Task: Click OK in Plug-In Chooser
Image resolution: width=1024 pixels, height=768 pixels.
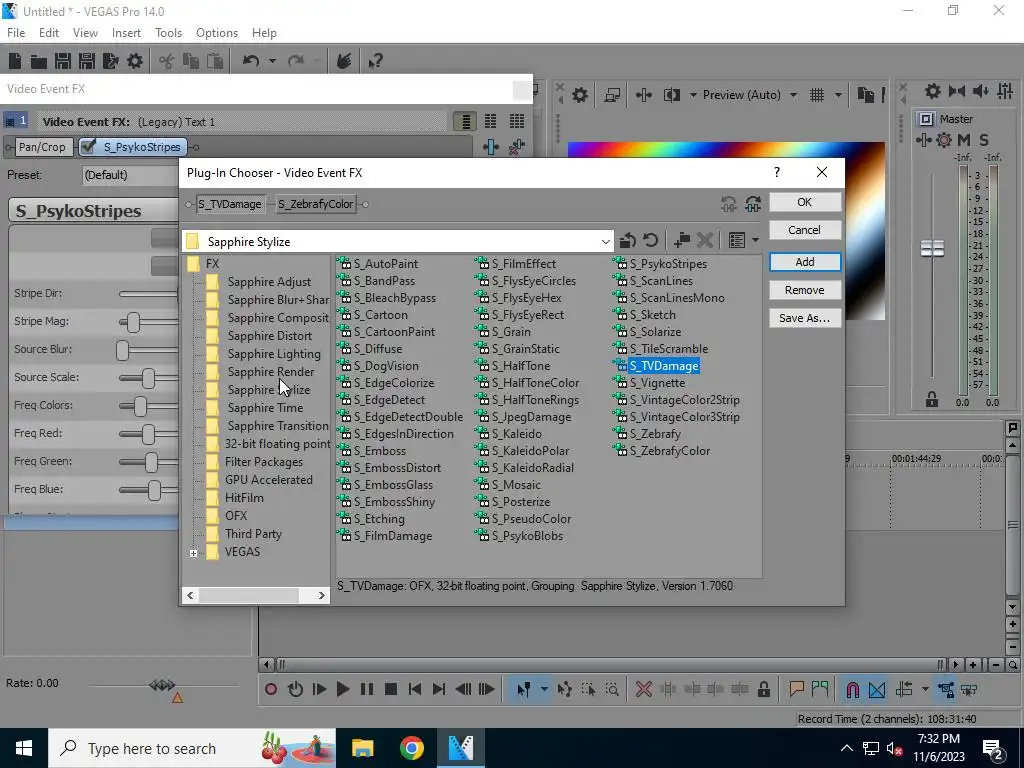Action: coord(805,202)
